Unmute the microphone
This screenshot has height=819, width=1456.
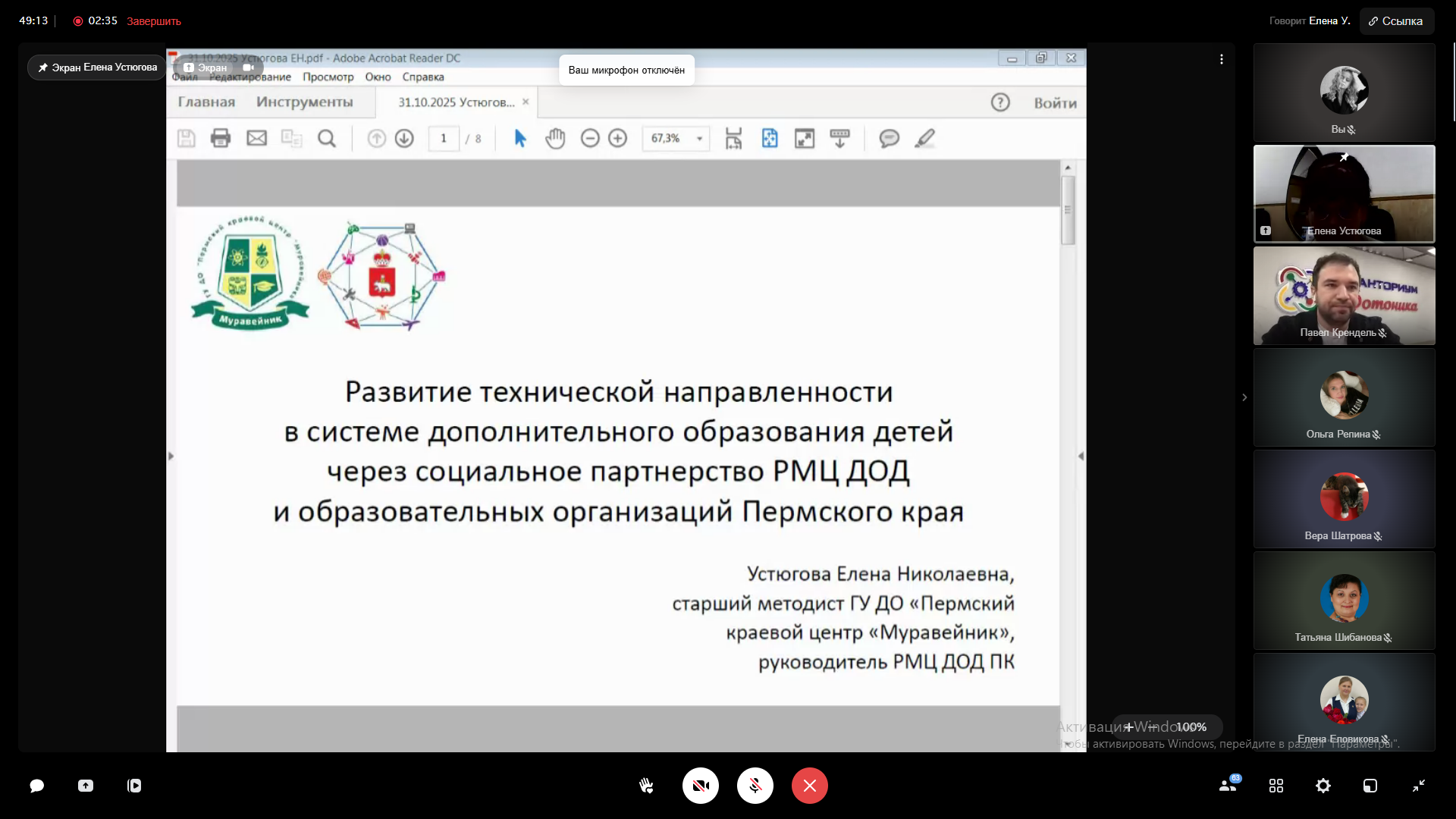click(x=755, y=786)
